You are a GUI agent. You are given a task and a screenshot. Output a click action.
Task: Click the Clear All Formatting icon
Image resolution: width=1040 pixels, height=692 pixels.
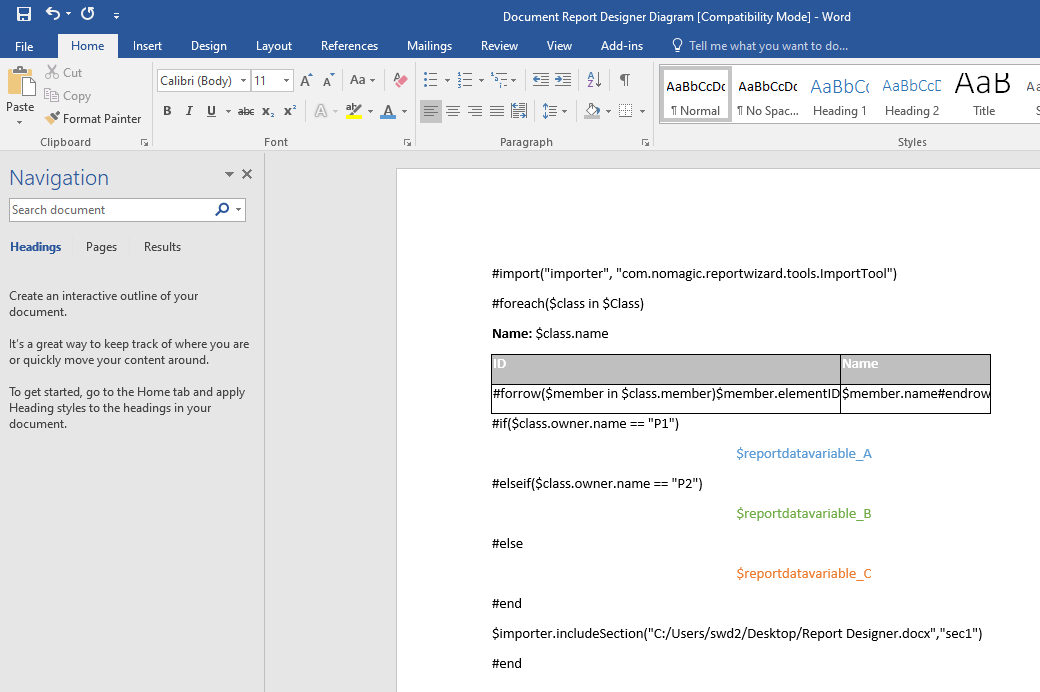[x=400, y=80]
